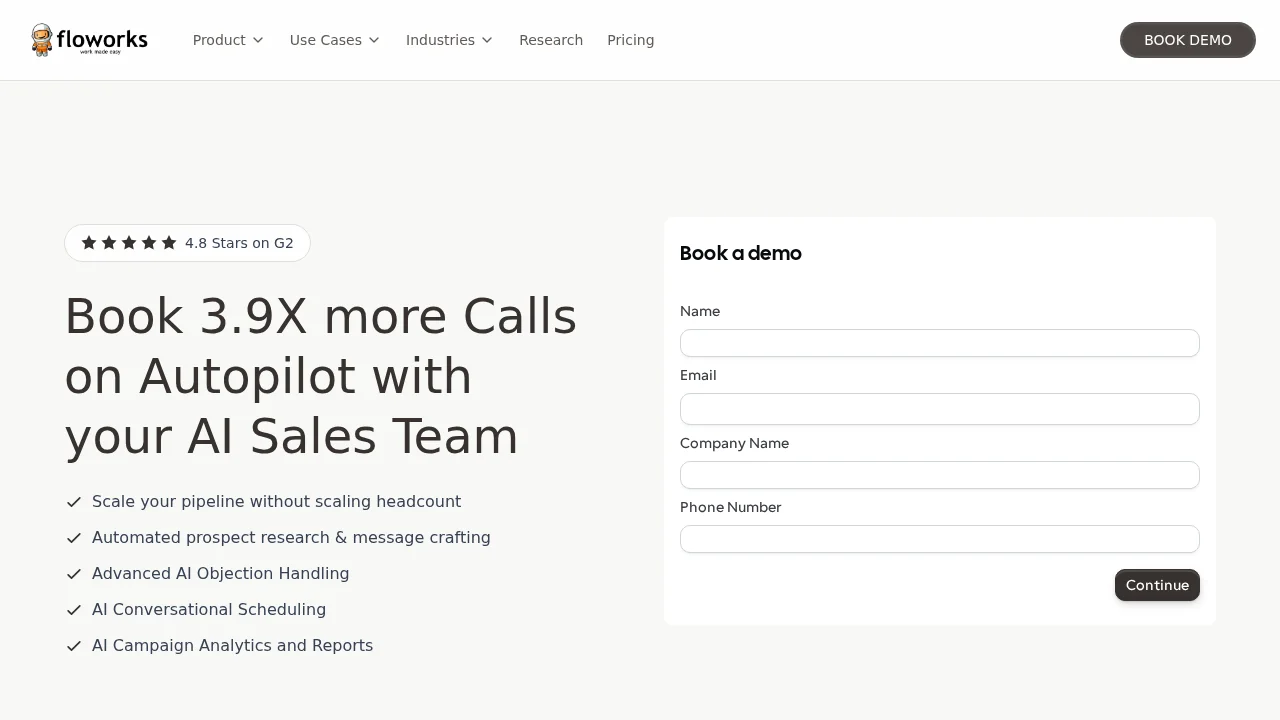Click the Phone Number input field
The image size is (1280, 720).
pyautogui.click(x=940, y=539)
